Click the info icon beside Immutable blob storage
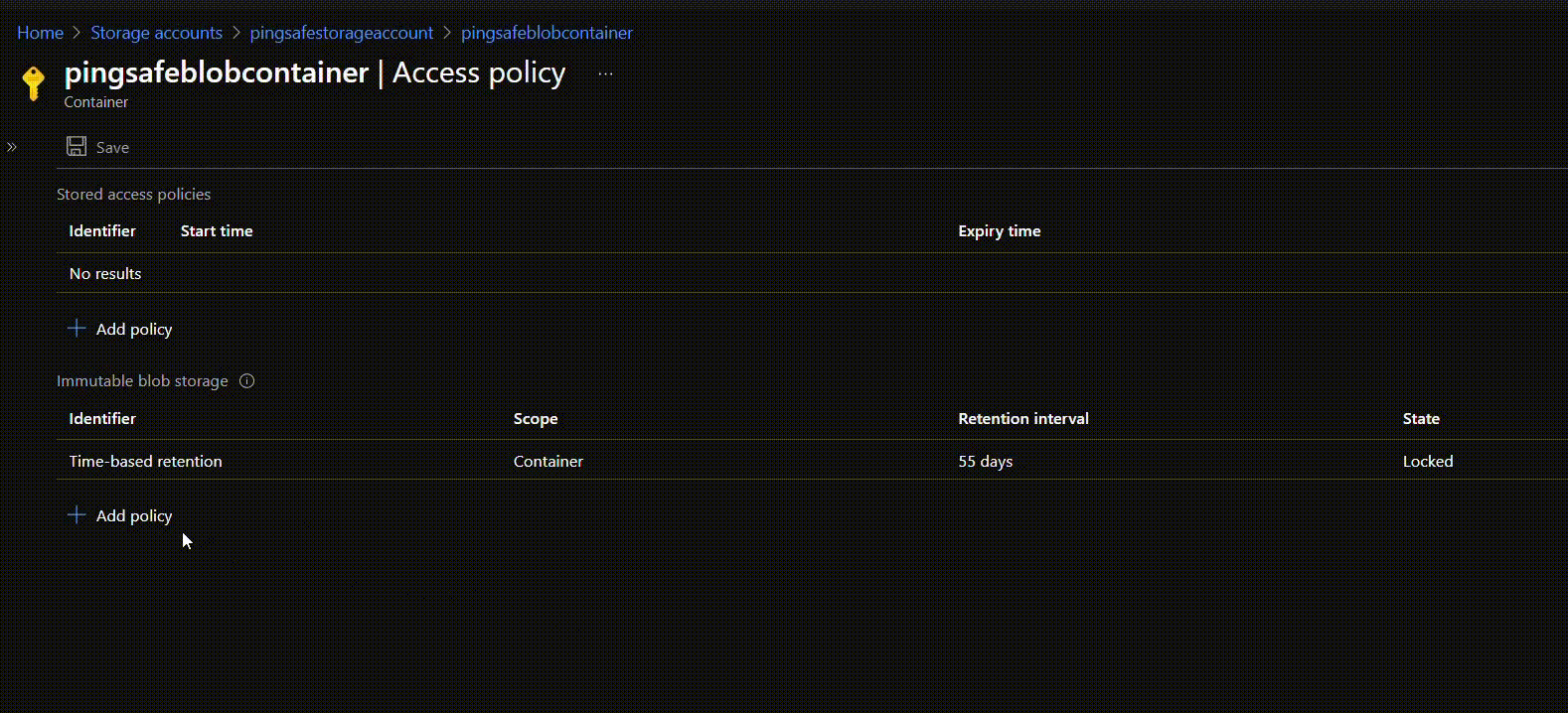 click(x=247, y=381)
